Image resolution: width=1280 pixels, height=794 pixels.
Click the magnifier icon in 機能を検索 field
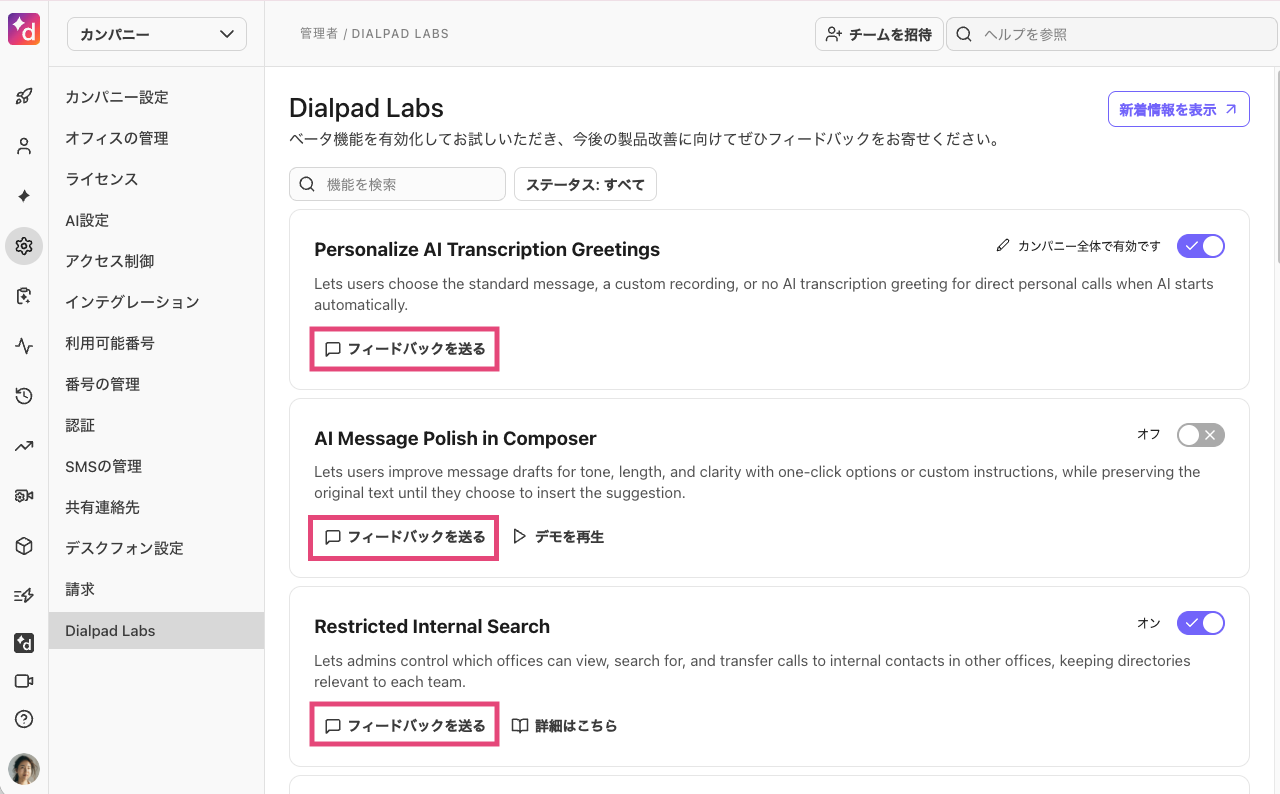(307, 184)
